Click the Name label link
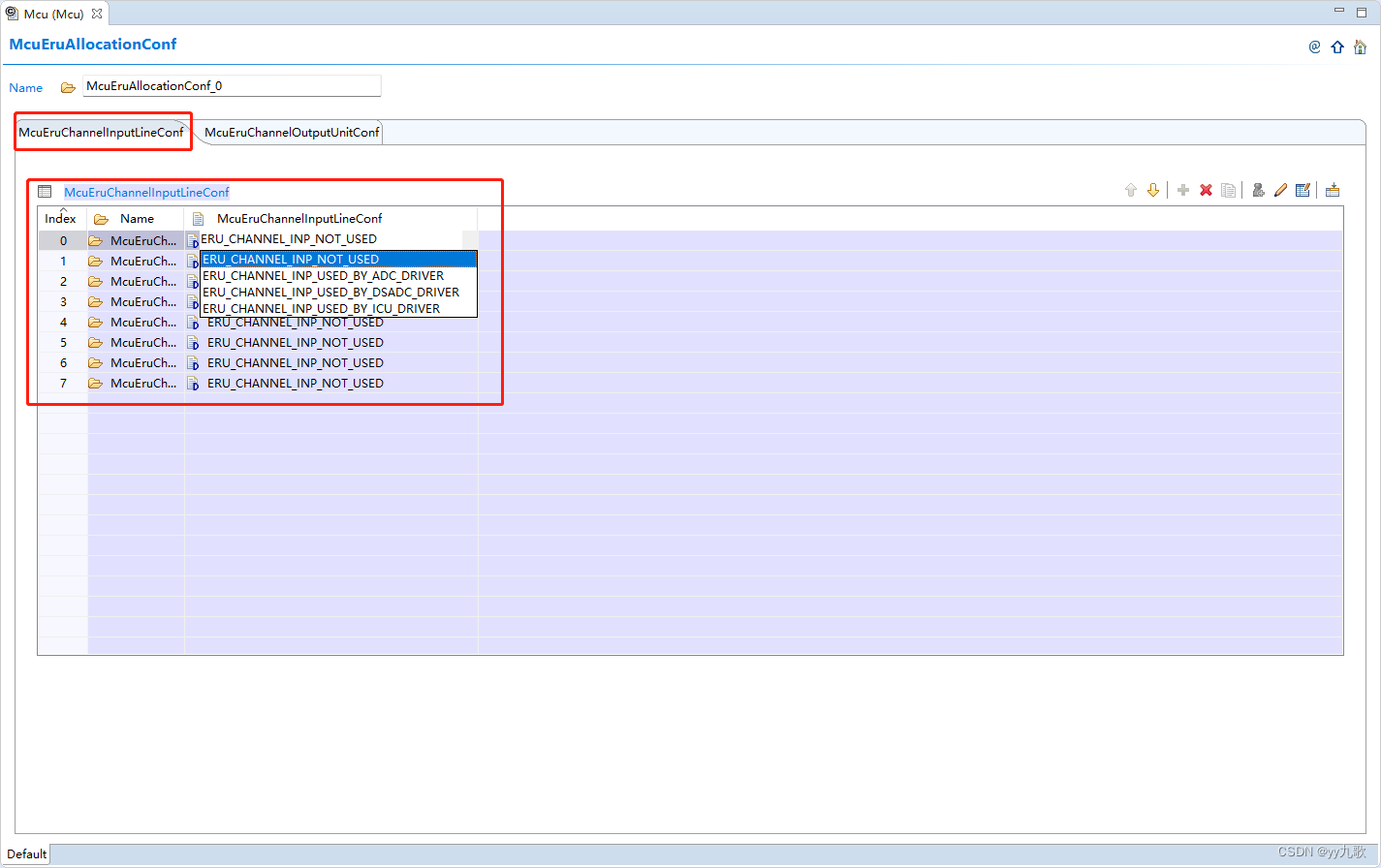Image resolution: width=1381 pixels, height=868 pixels. coord(25,87)
